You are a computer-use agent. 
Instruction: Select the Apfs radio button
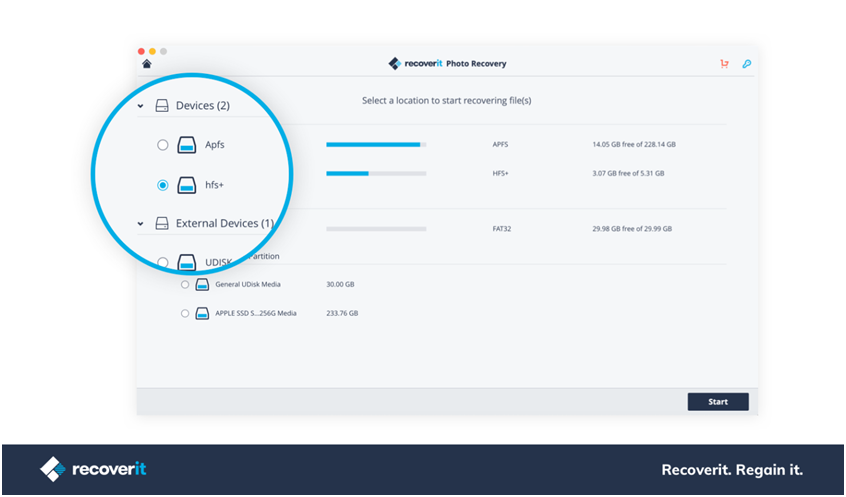tap(163, 145)
